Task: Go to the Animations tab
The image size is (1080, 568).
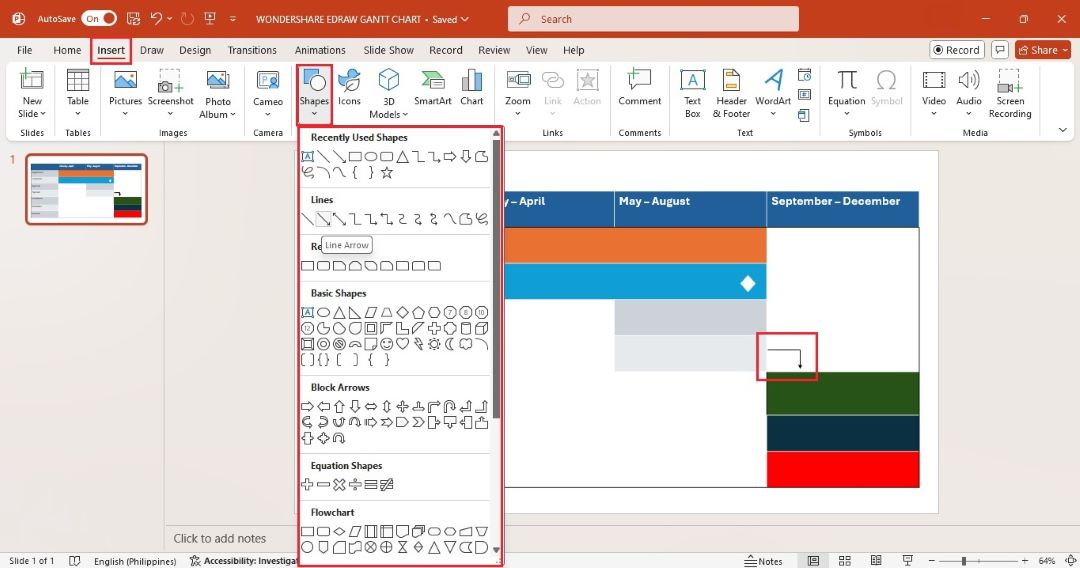Action: (320, 50)
